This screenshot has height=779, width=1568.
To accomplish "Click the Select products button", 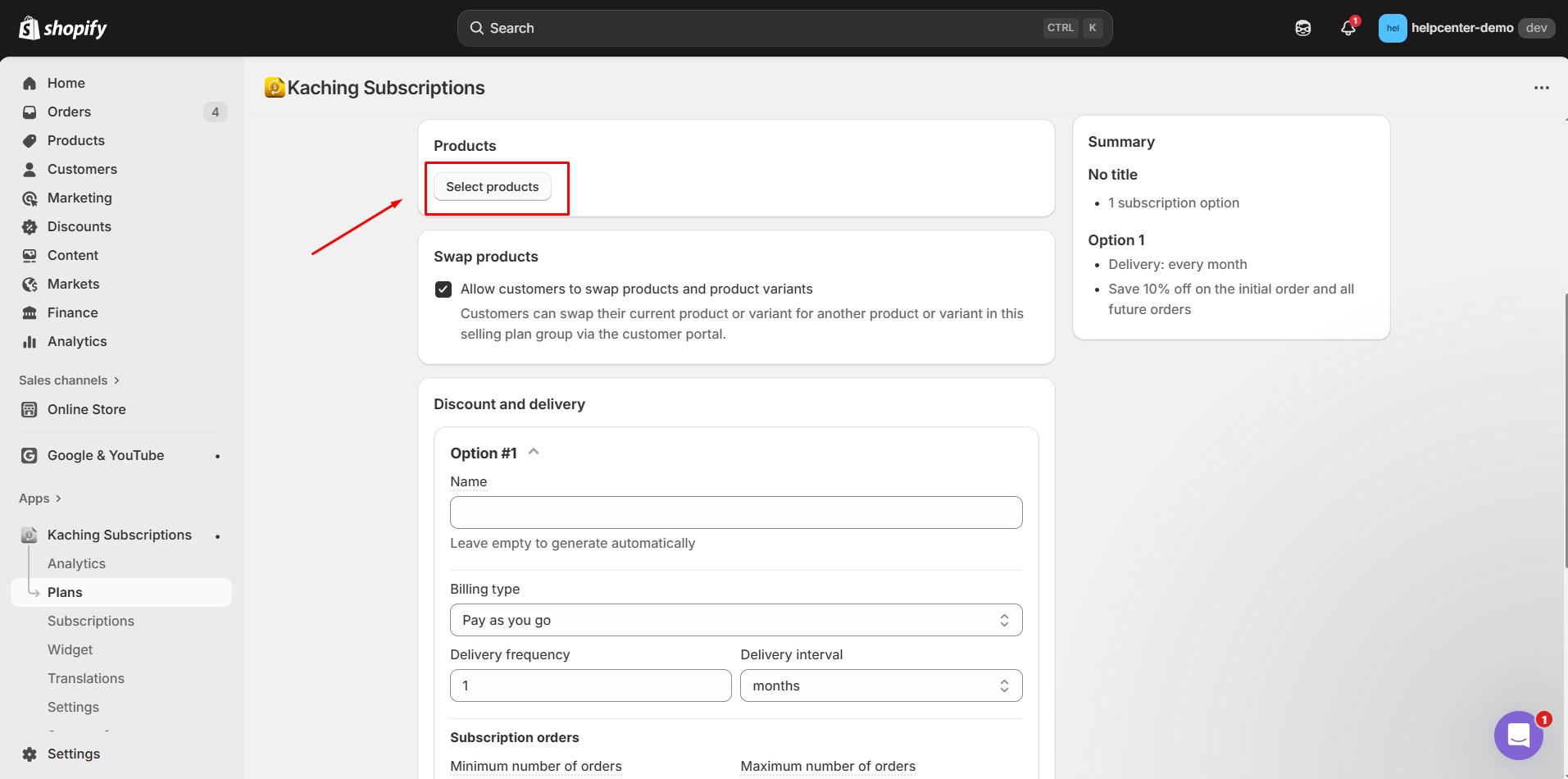I will coord(492,186).
